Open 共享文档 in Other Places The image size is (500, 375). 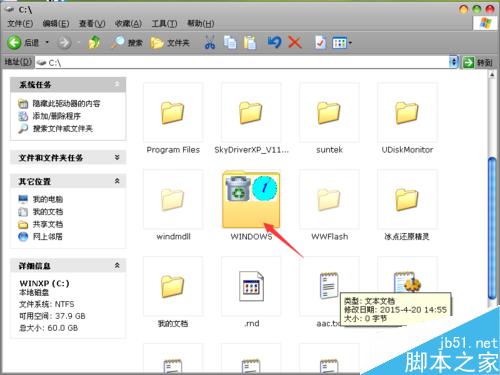[47, 224]
